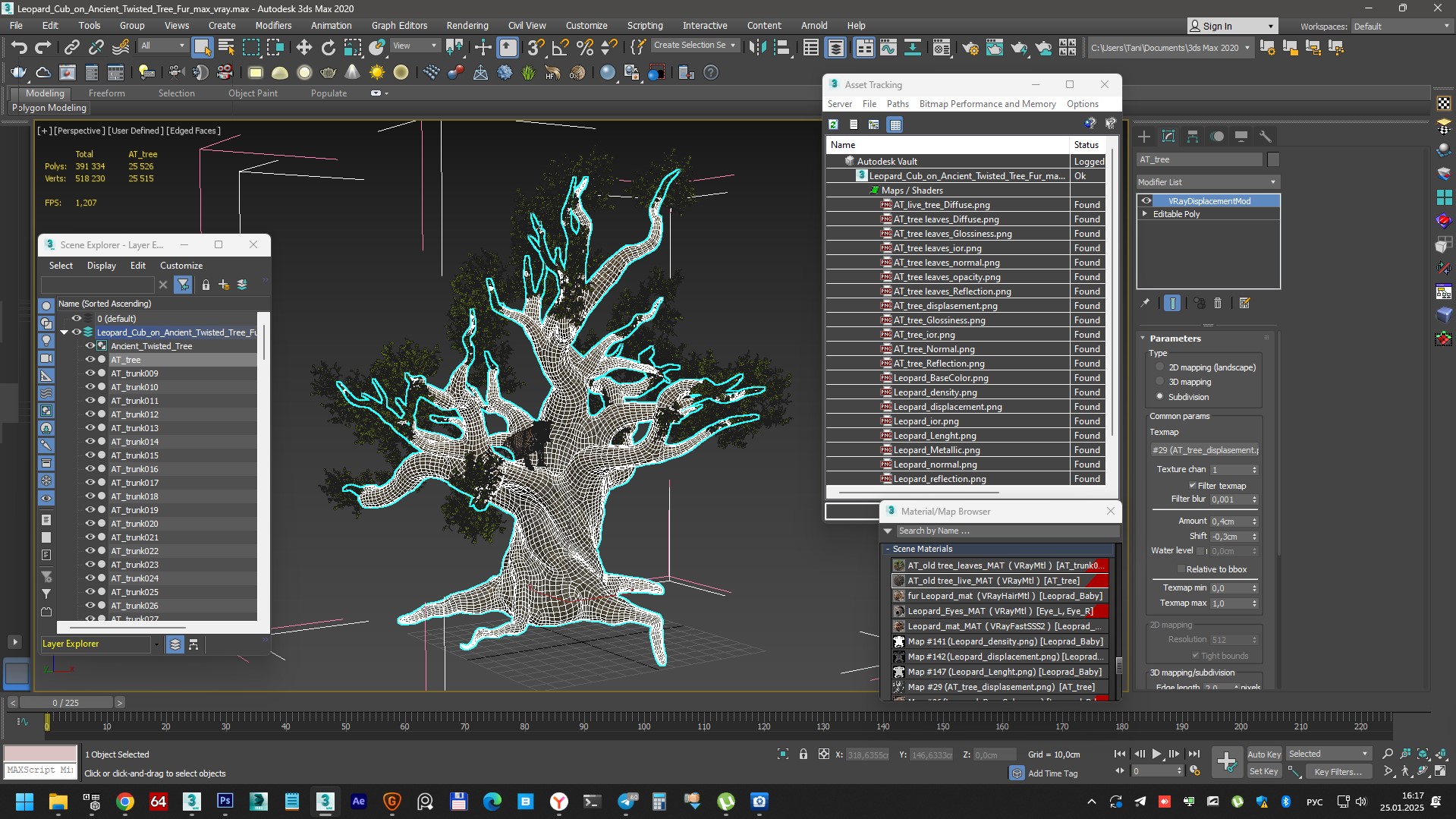Select the Subdivision radio button
This screenshot has height=819, width=1456.
click(x=1159, y=396)
